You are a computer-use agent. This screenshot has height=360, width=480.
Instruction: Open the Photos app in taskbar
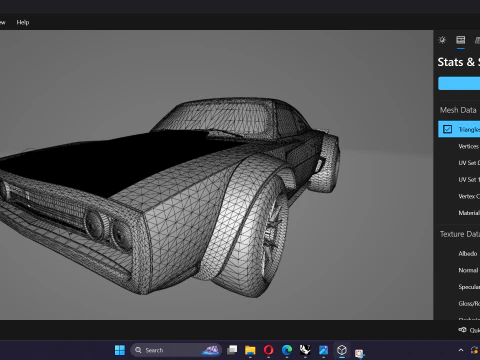click(323, 350)
